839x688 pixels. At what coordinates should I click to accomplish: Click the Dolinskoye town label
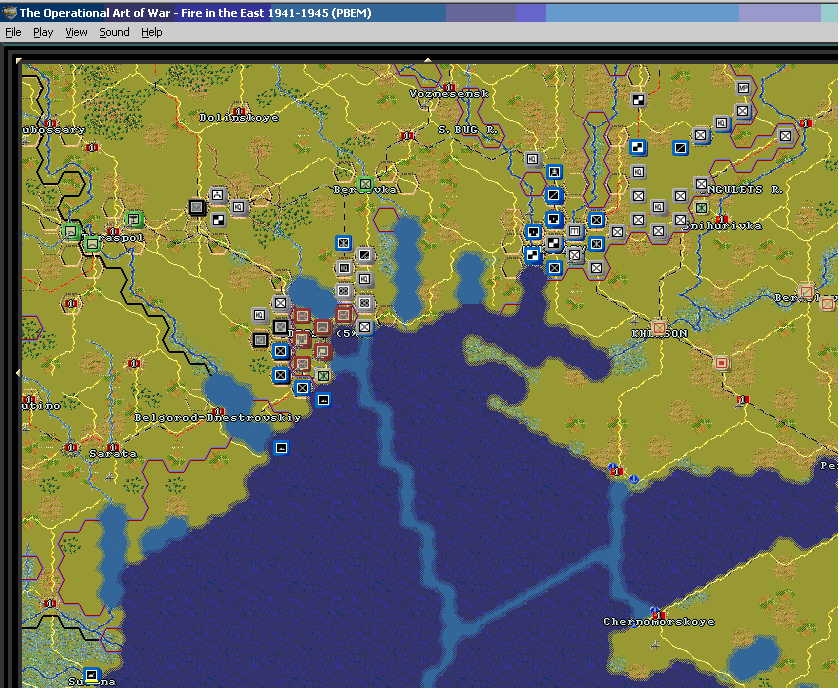pyautogui.click(x=239, y=118)
